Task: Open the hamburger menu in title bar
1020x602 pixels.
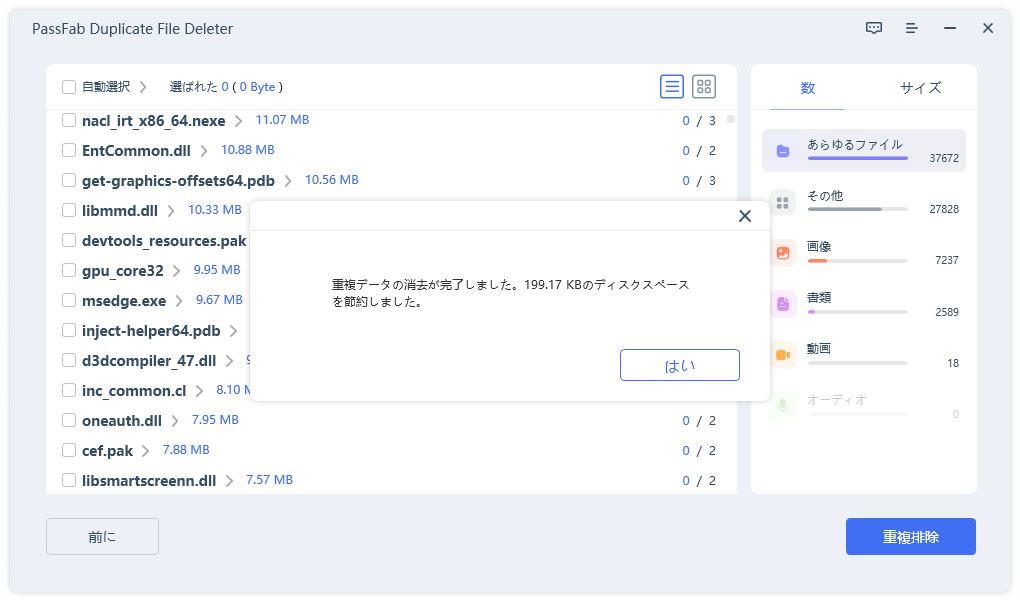Action: click(x=912, y=29)
